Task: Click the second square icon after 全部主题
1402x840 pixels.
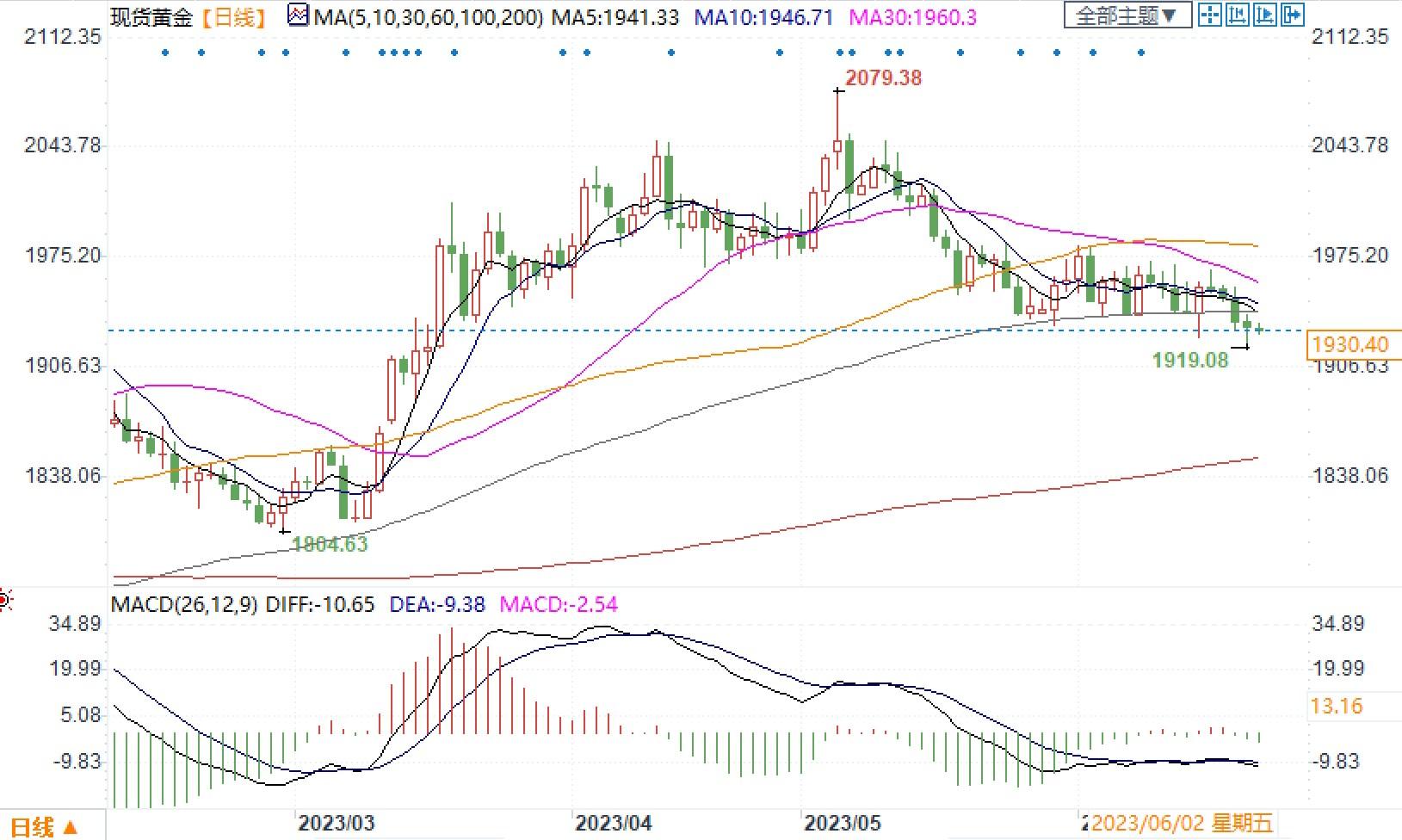Action: coord(1238,15)
